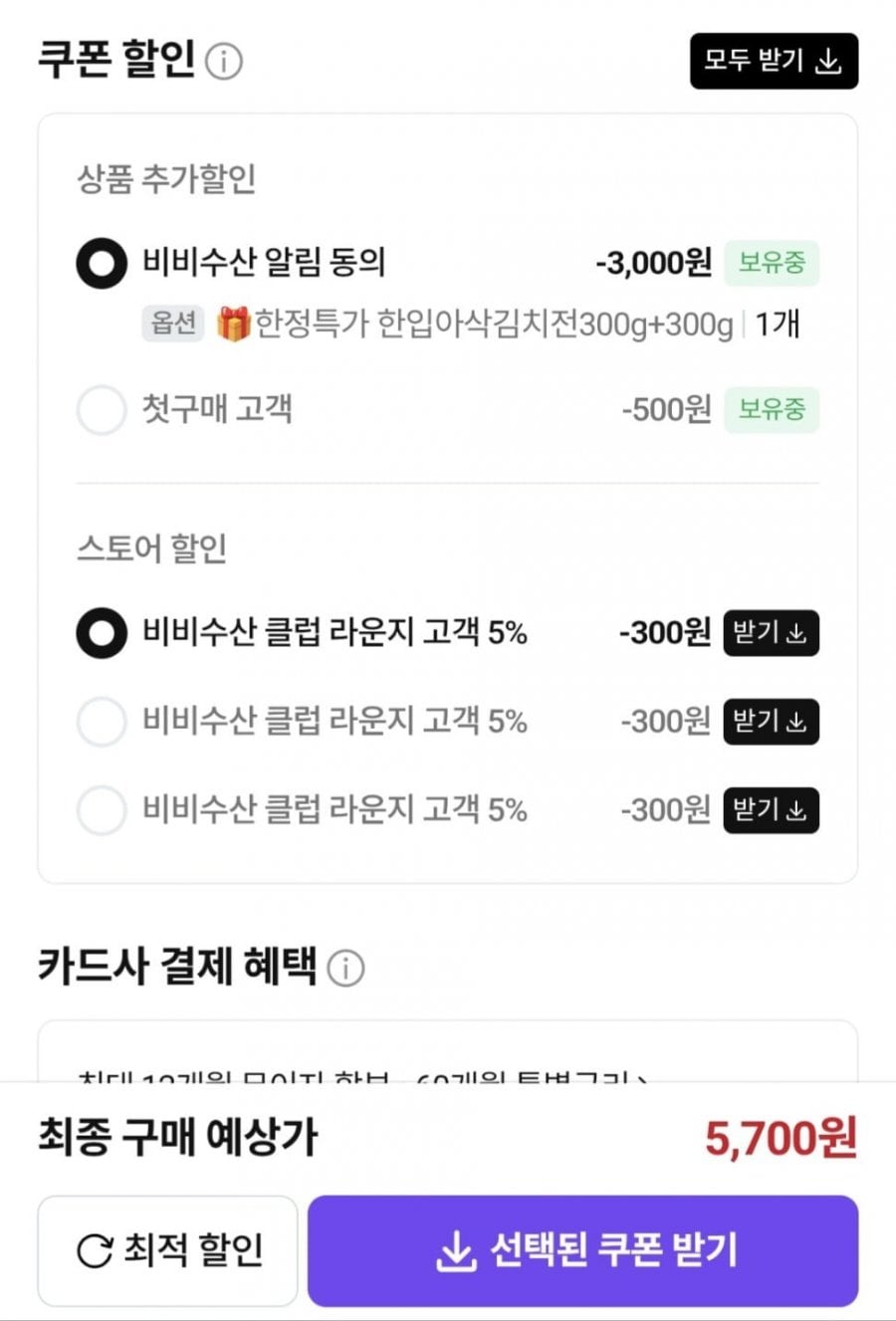Viewport: 896px width, 1321px height.
Task: Download all coupons with 모두 받기
Action: [x=774, y=62]
